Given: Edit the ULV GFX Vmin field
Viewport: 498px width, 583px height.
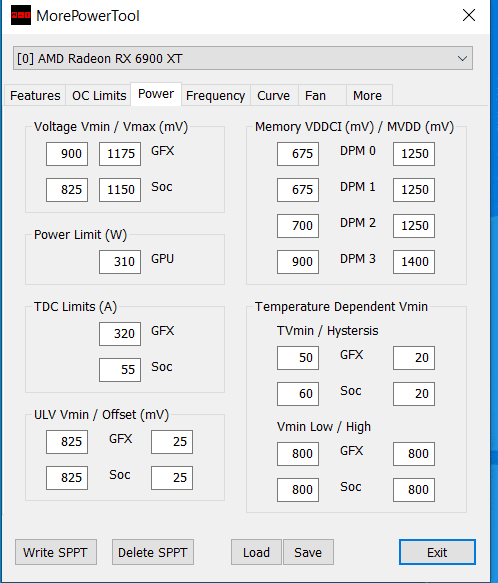Looking at the screenshot, I should (x=67, y=442).
